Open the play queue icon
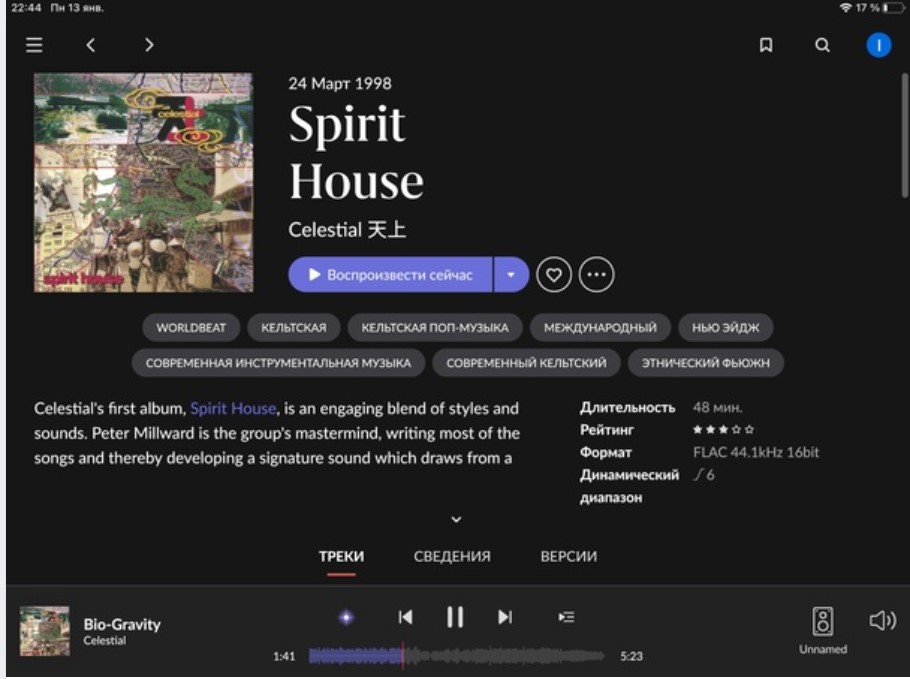This screenshot has height=679, width=910. coord(566,617)
